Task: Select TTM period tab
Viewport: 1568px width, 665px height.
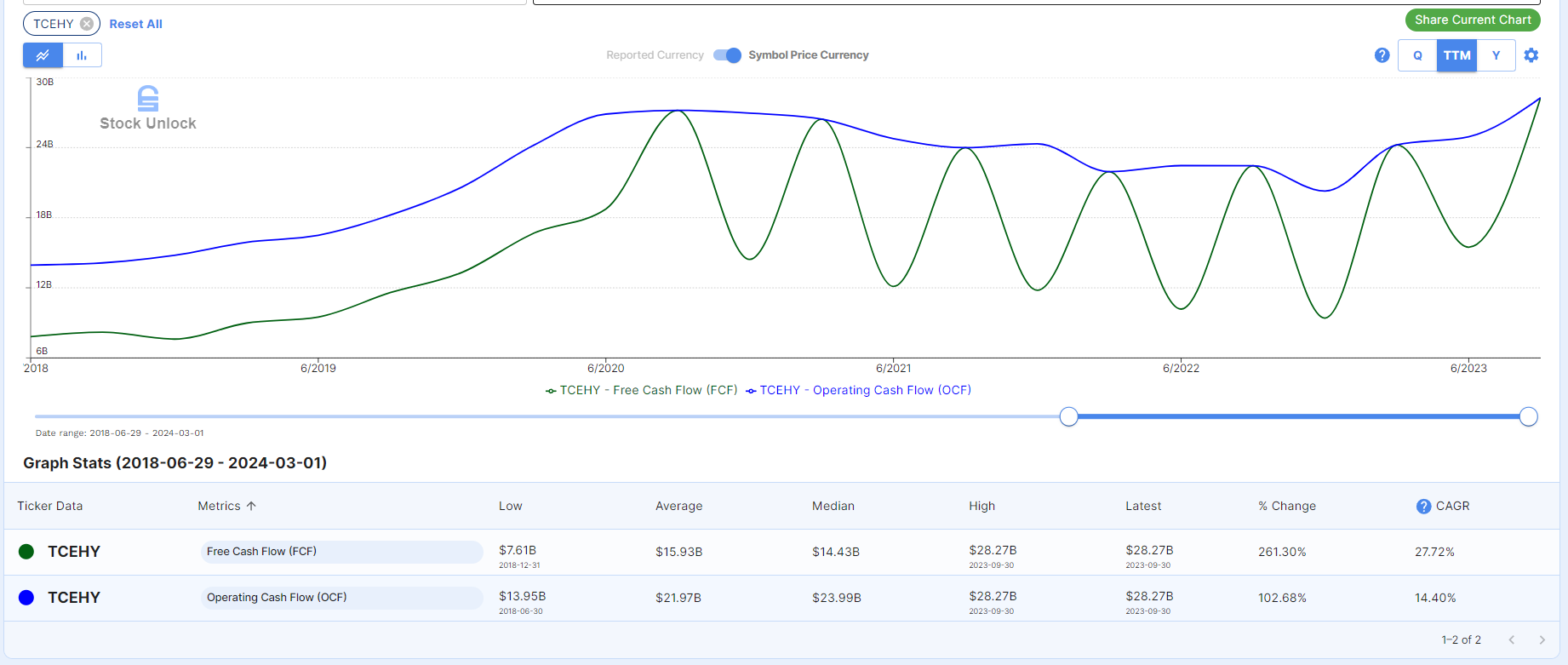Action: (1456, 55)
